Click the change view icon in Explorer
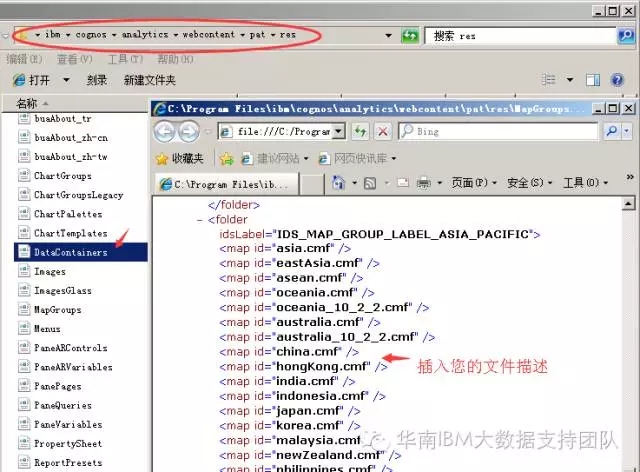Image resolution: width=640 pixels, height=472 pixels. (x=548, y=80)
